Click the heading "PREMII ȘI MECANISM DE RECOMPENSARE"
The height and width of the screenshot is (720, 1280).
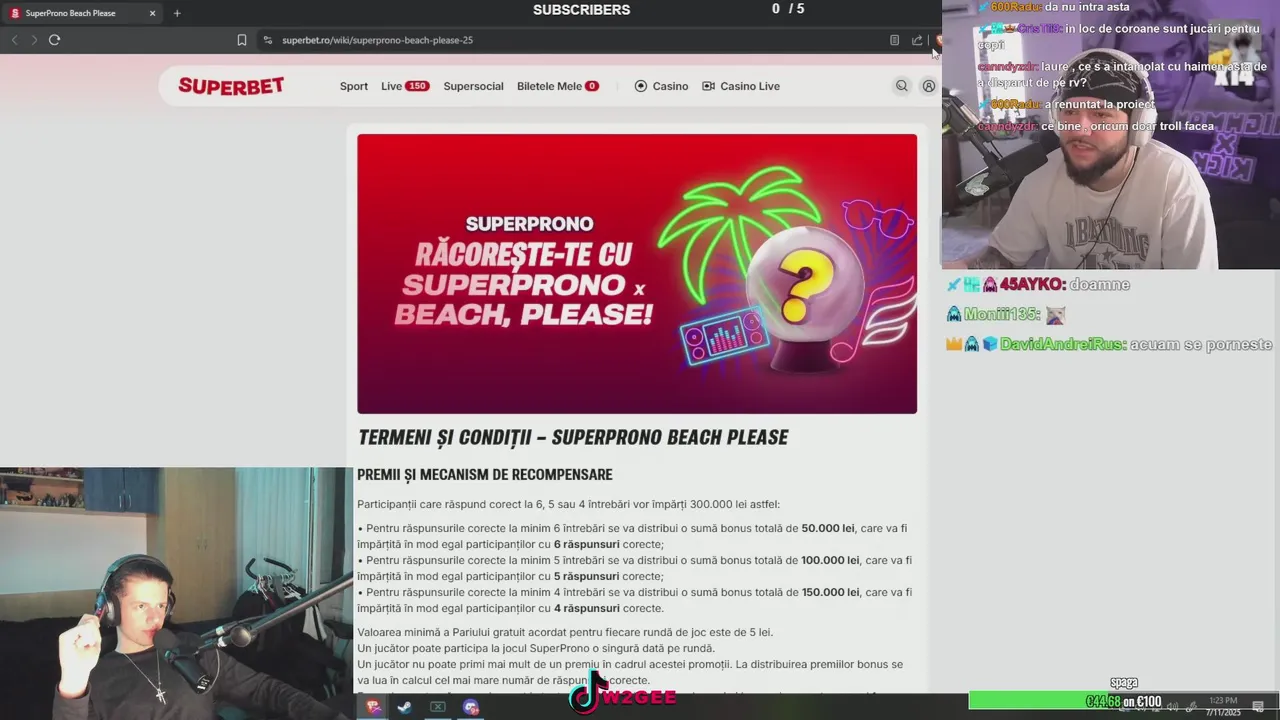point(485,475)
